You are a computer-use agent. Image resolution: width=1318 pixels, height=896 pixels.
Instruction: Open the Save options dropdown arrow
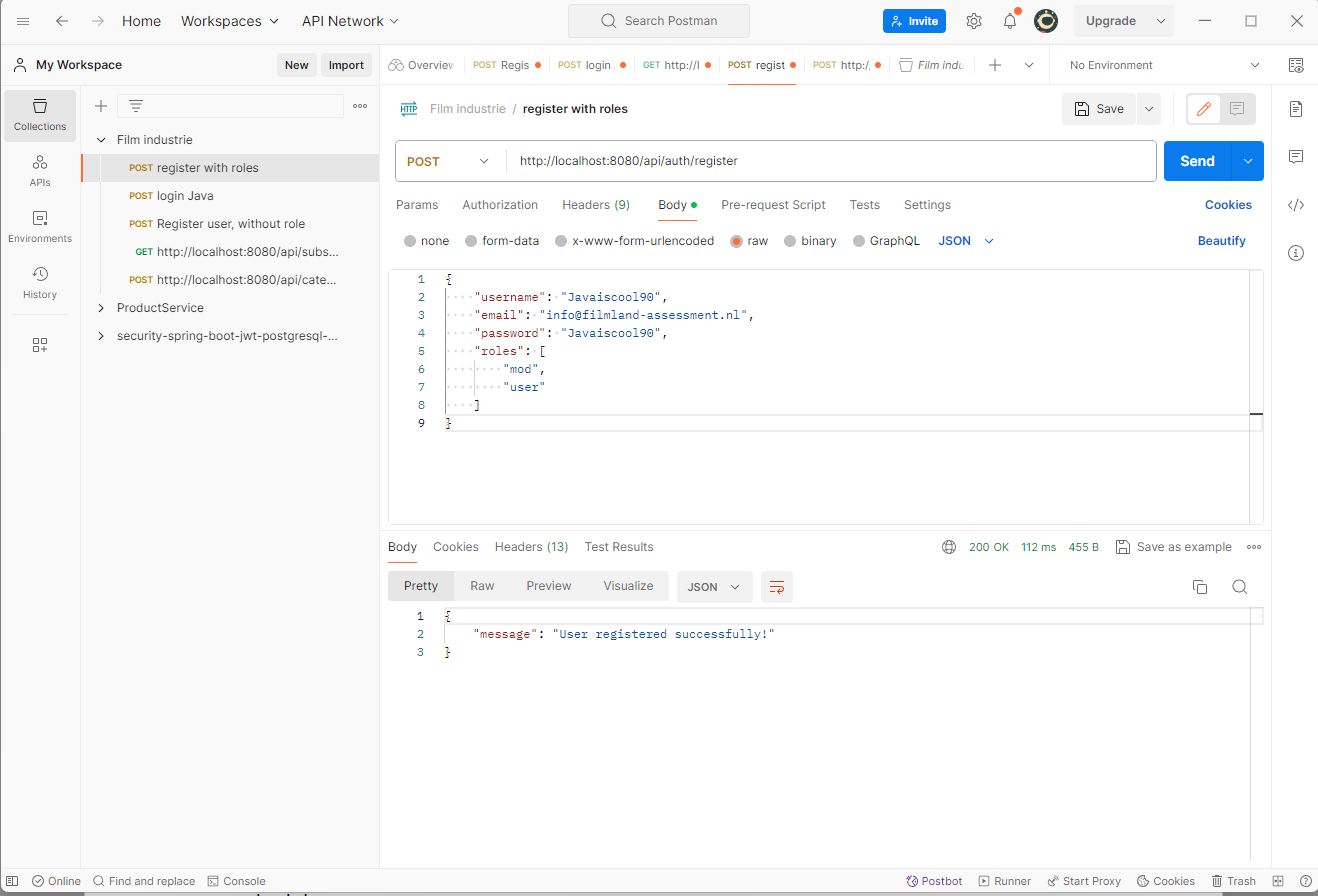1148,109
